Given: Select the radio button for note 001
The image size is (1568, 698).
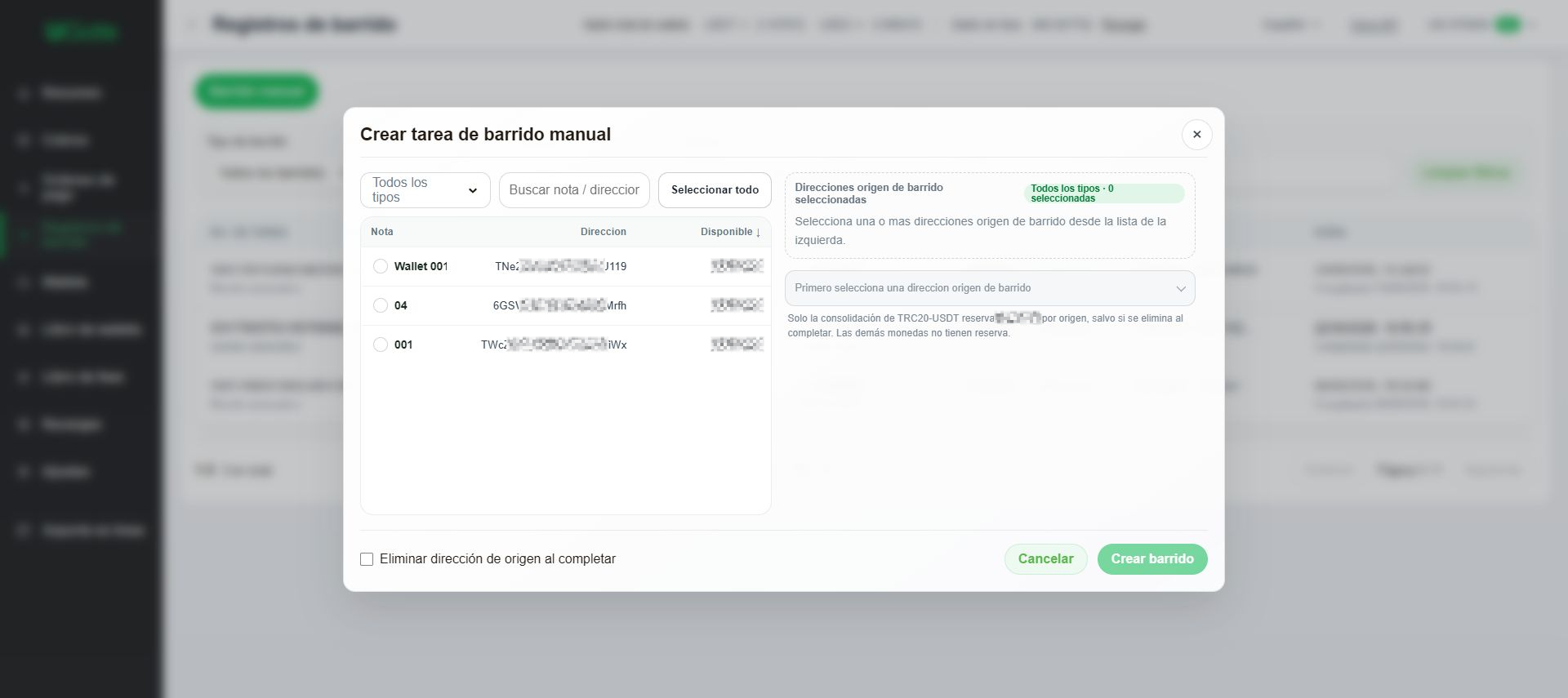Looking at the screenshot, I should 381,345.
